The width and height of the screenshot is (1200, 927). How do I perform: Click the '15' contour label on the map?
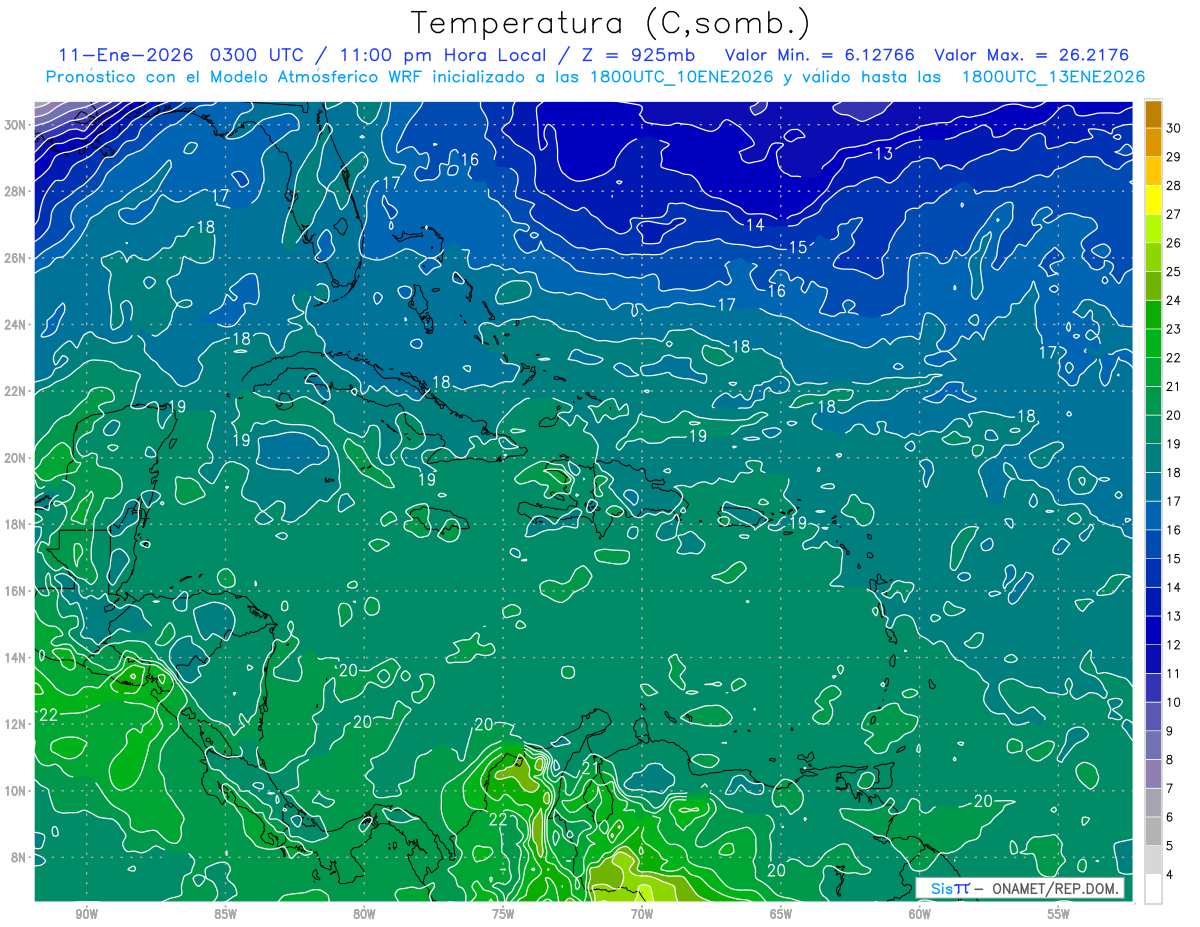click(x=798, y=247)
